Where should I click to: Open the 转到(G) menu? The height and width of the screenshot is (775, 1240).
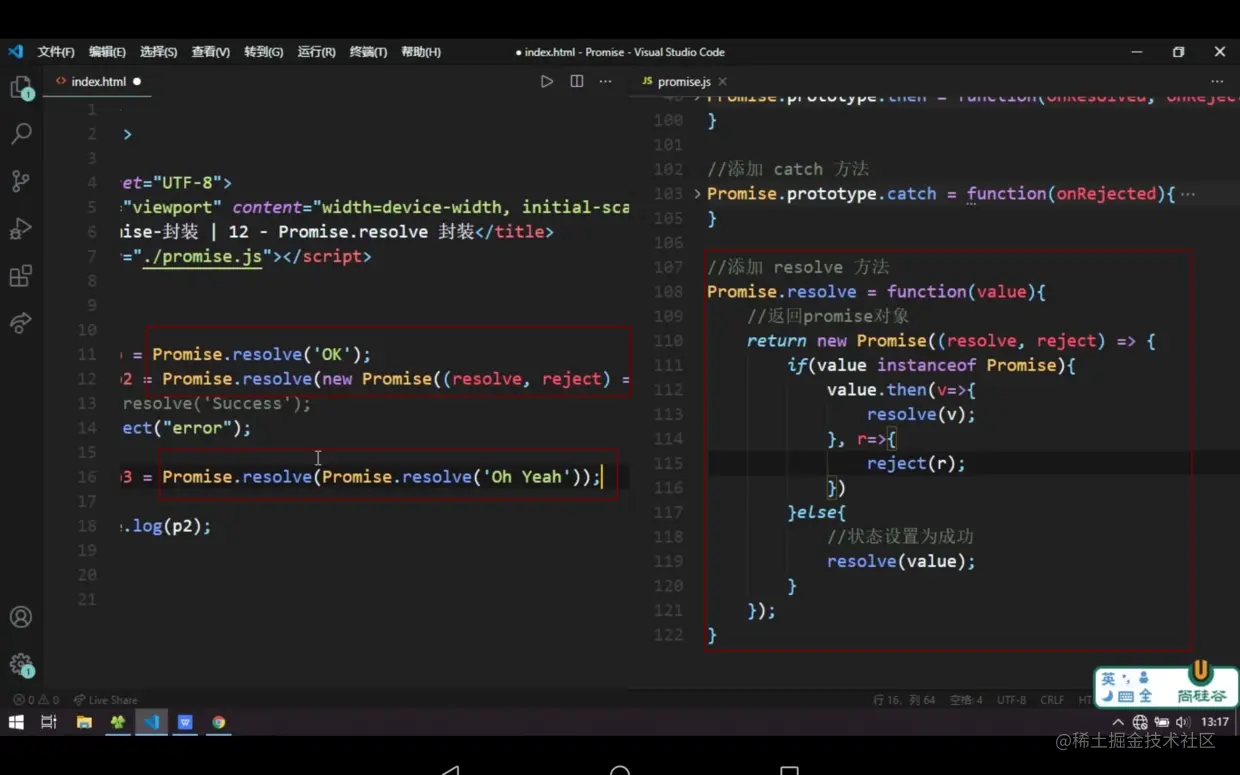coord(263,52)
